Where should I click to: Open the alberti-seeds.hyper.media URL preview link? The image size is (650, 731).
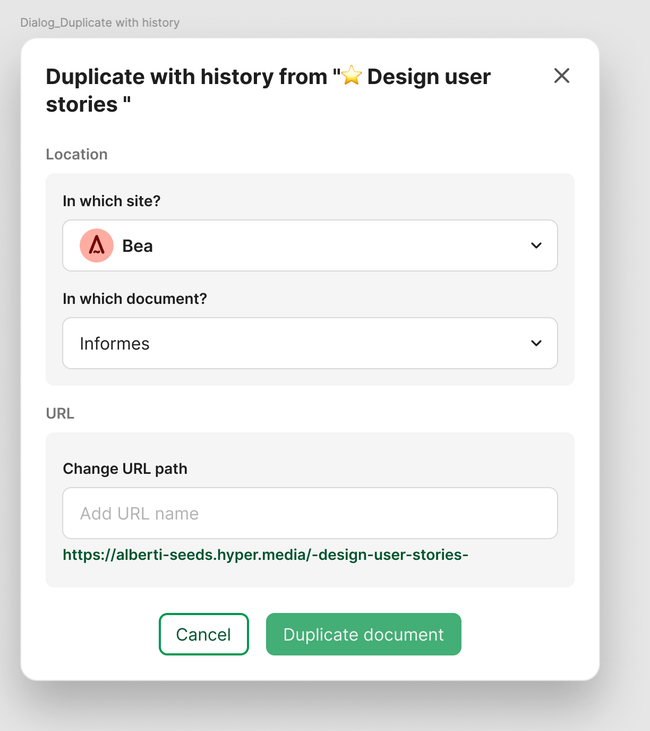click(265, 554)
